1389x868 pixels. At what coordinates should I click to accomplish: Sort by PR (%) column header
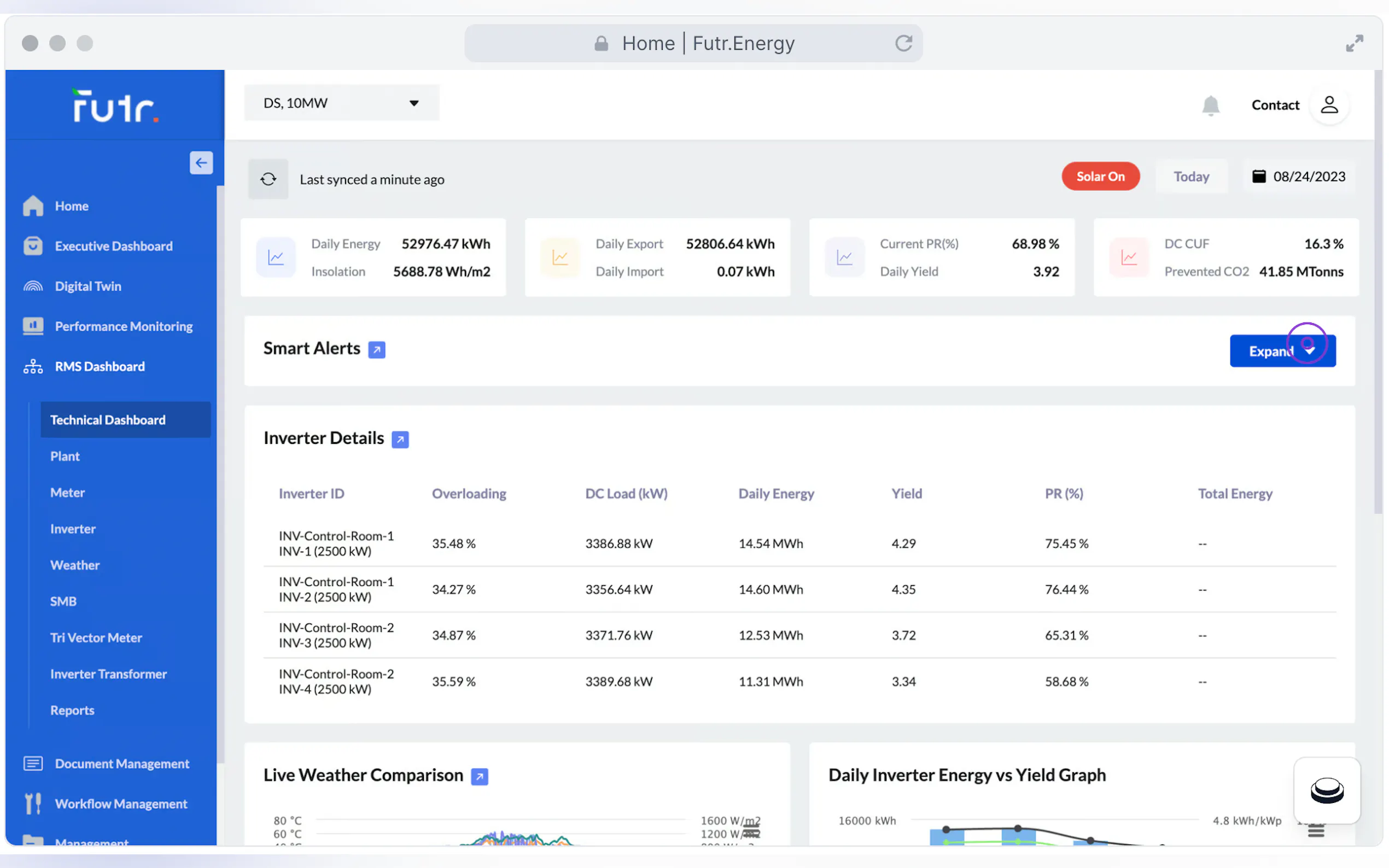pos(1064,494)
